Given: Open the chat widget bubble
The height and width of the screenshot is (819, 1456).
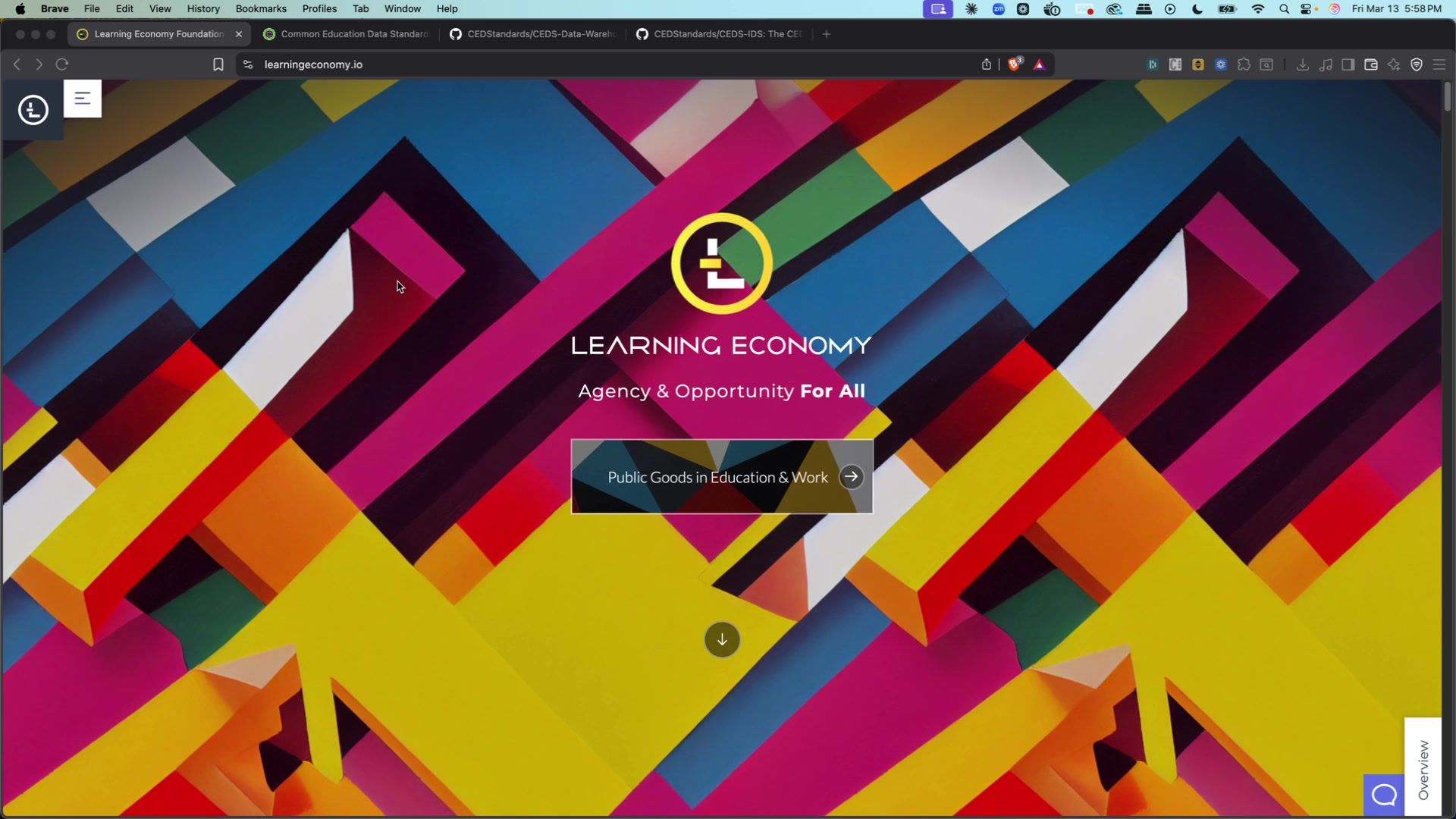Looking at the screenshot, I should 1384,795.
